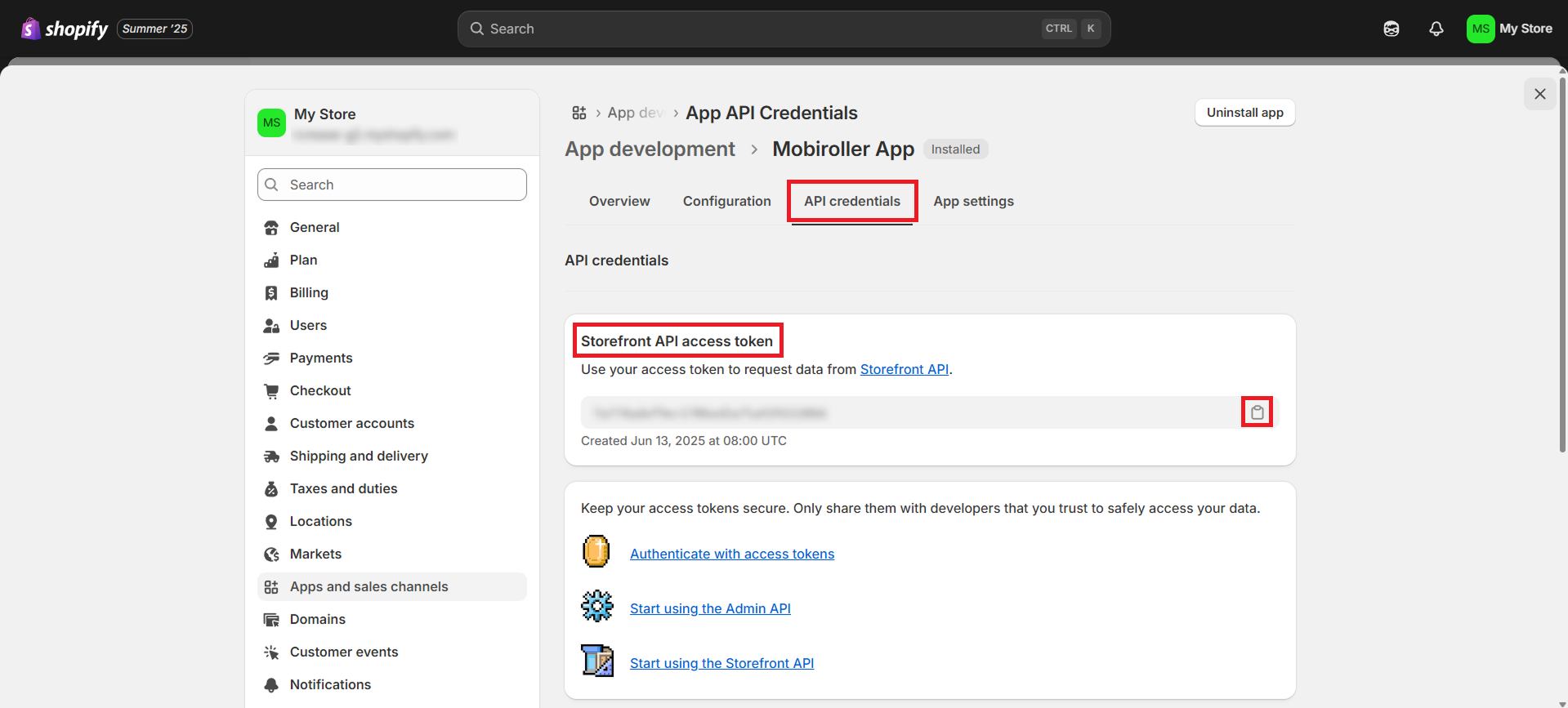Open Payments settings

point(392,358)
